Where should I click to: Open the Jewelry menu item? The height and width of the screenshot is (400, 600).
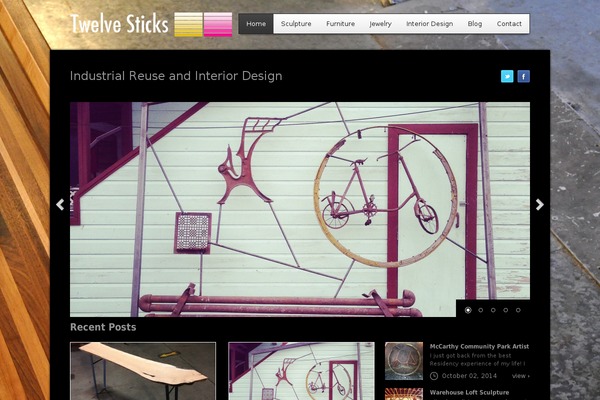(380, 24)
